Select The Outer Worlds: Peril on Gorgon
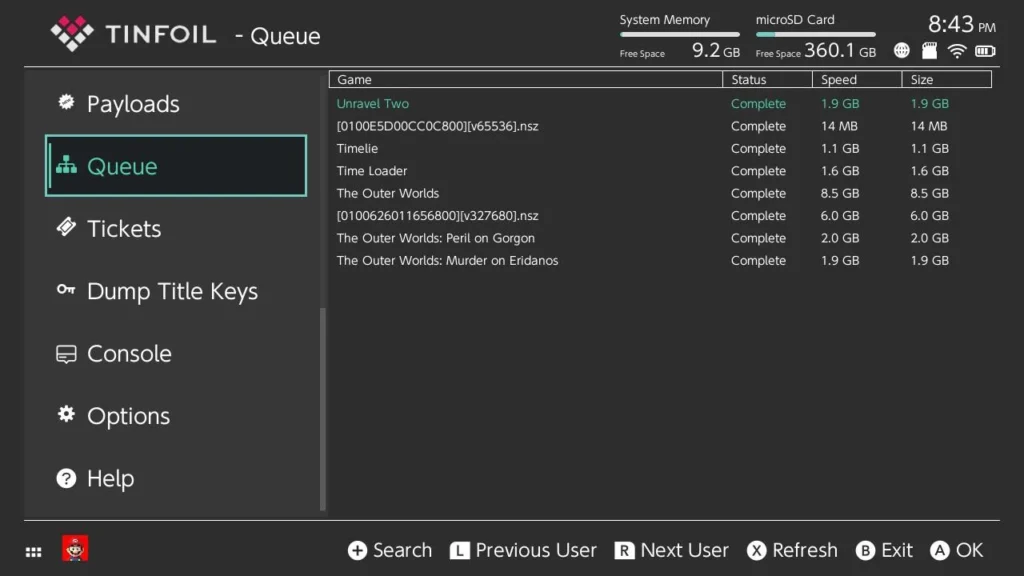The image size is (1024, 576). click(660, 238)
